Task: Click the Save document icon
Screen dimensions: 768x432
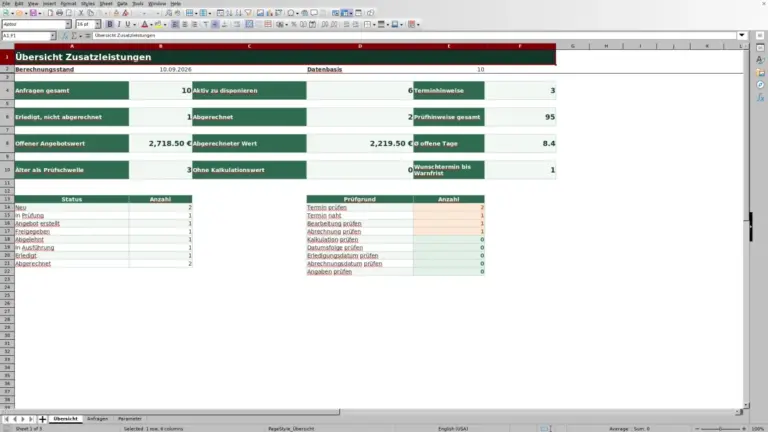Action: pyautogui.click(x=33, y=13)
